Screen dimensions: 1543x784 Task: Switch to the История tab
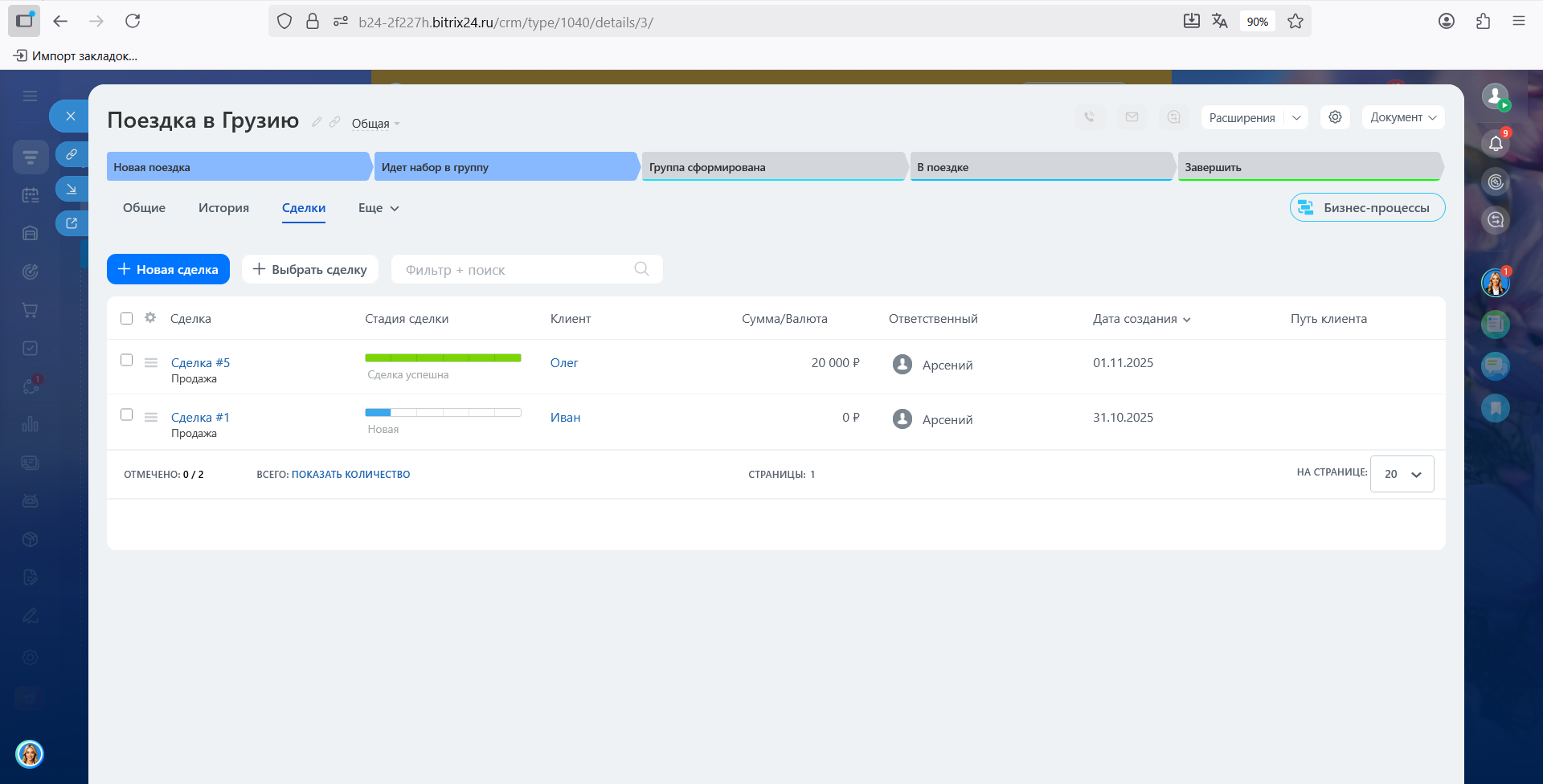(x=223, y=208)
